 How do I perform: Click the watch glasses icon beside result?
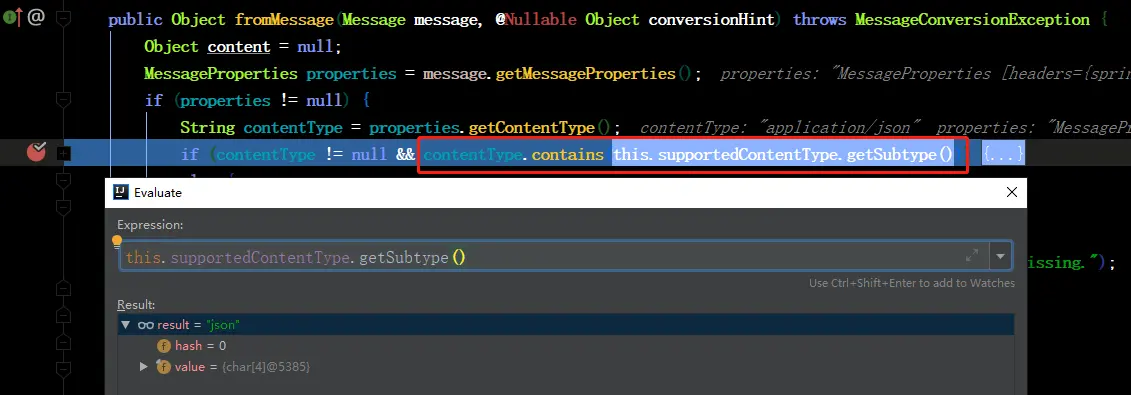click(x=146, y=325)
